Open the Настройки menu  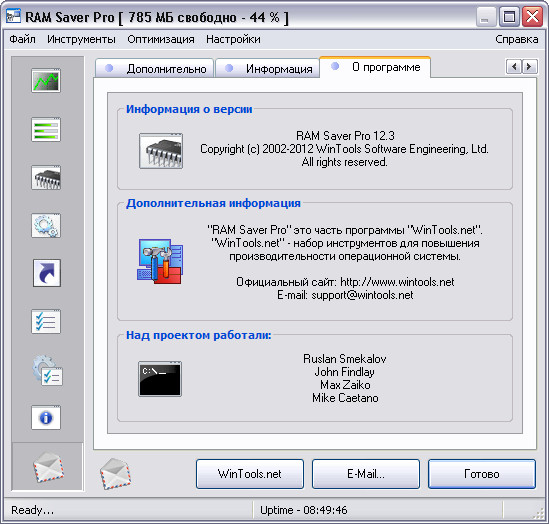pyautogui.click(x=233, y=39)
